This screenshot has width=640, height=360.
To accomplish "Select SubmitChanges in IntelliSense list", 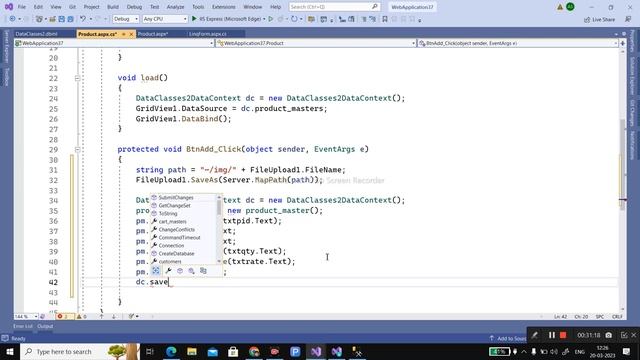I will pos(176,198).
